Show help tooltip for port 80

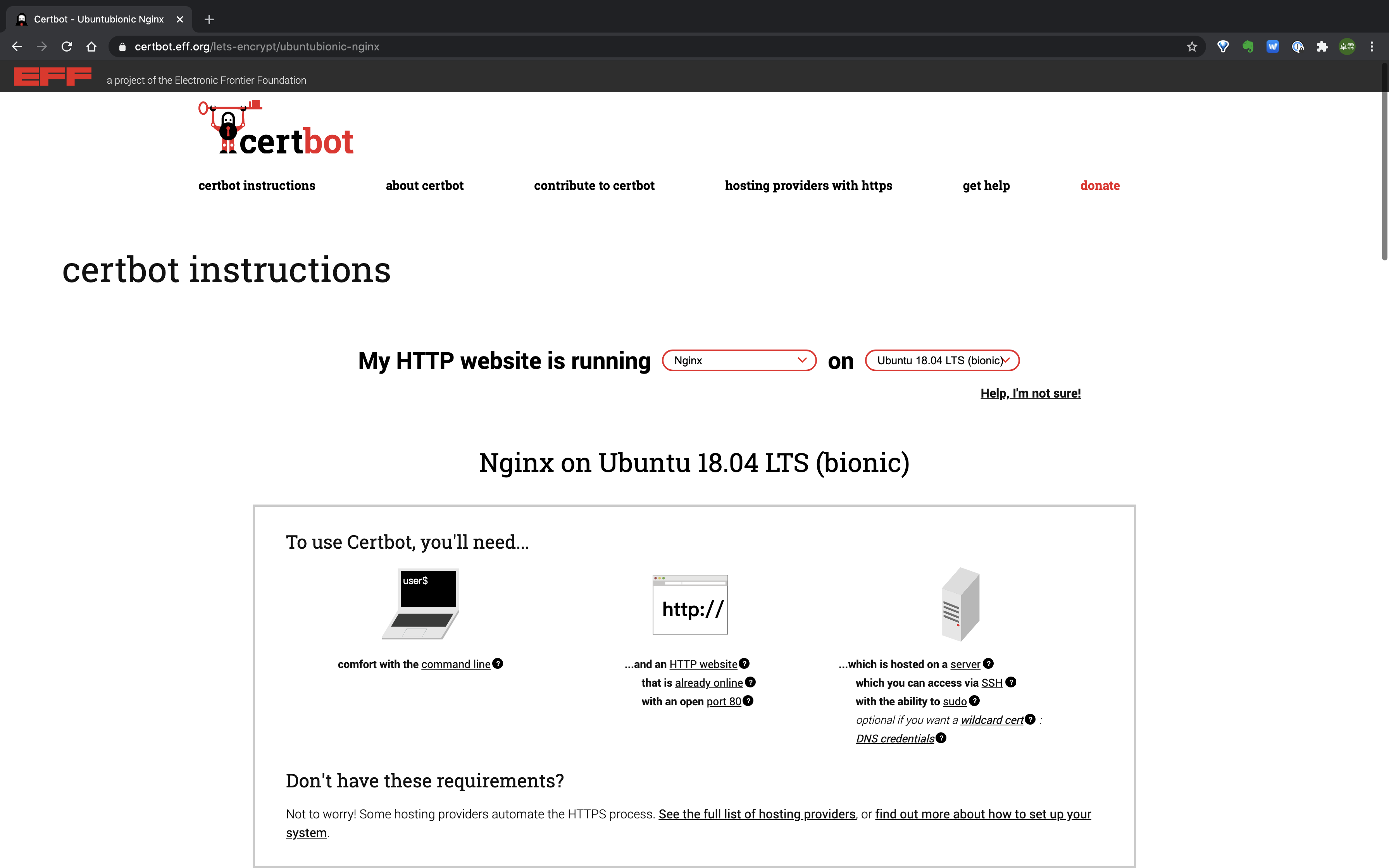[x=748, y=700]
